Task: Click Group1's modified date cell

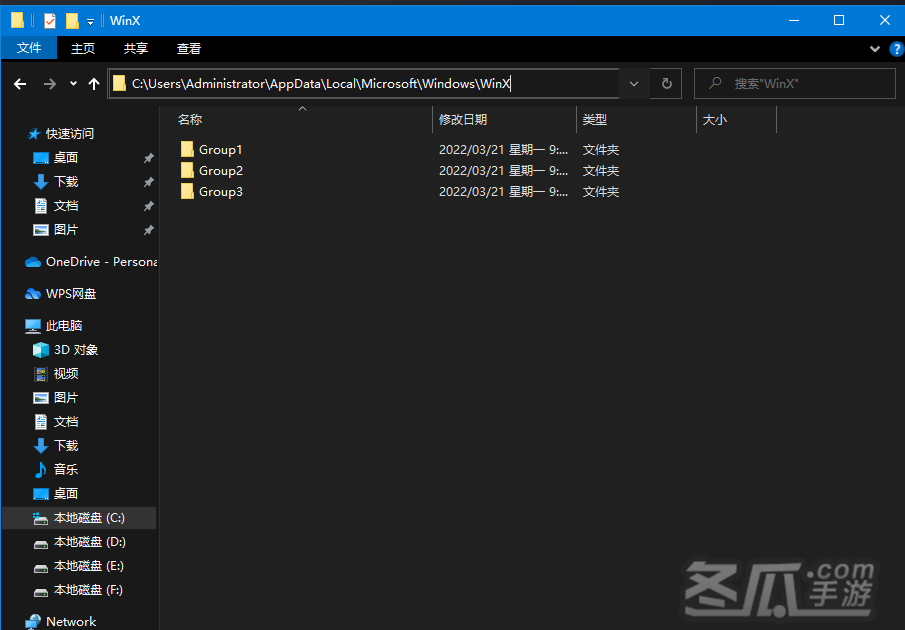Action: click(503, 150)
